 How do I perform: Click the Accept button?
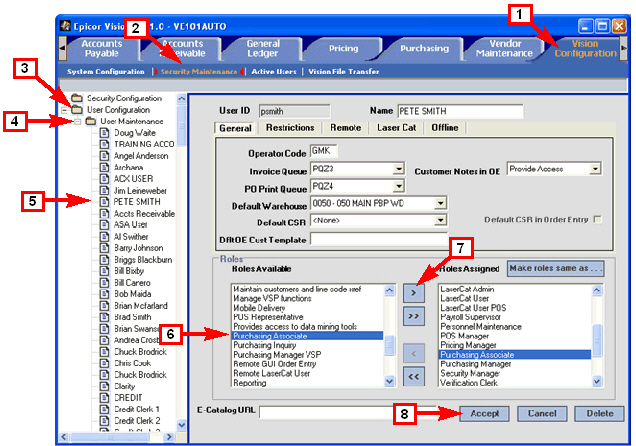(484, 414)
